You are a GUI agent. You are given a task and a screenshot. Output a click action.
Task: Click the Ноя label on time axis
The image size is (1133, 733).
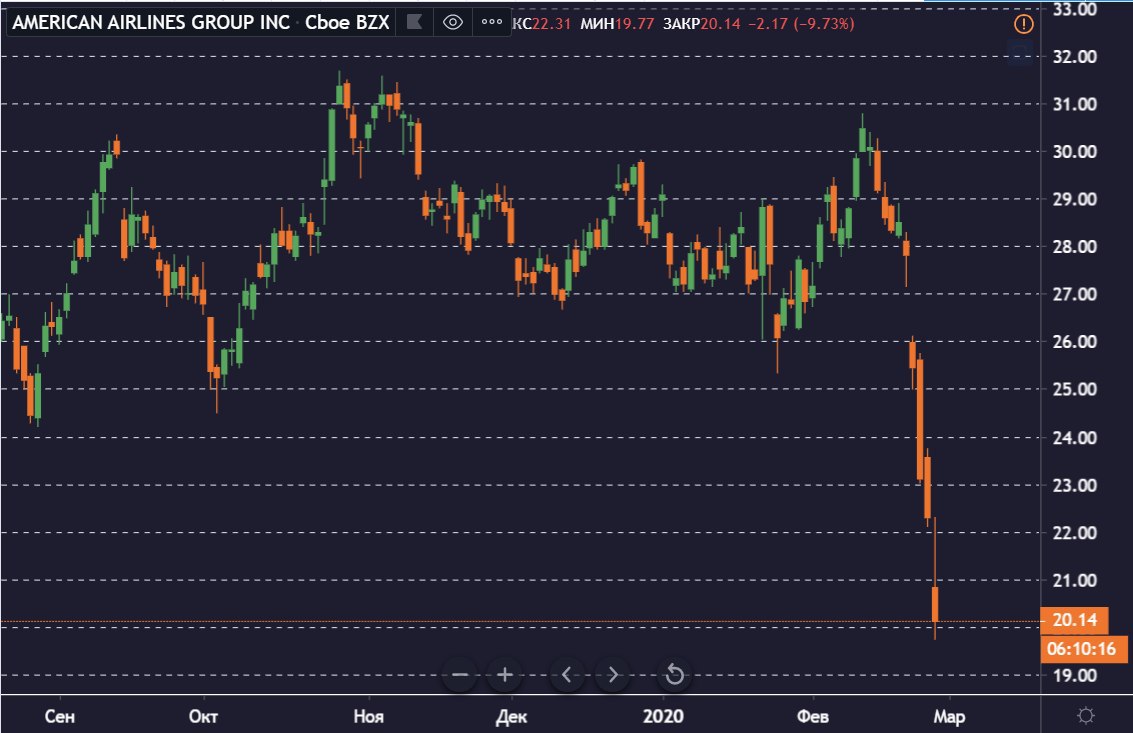[x=369, y=716]
